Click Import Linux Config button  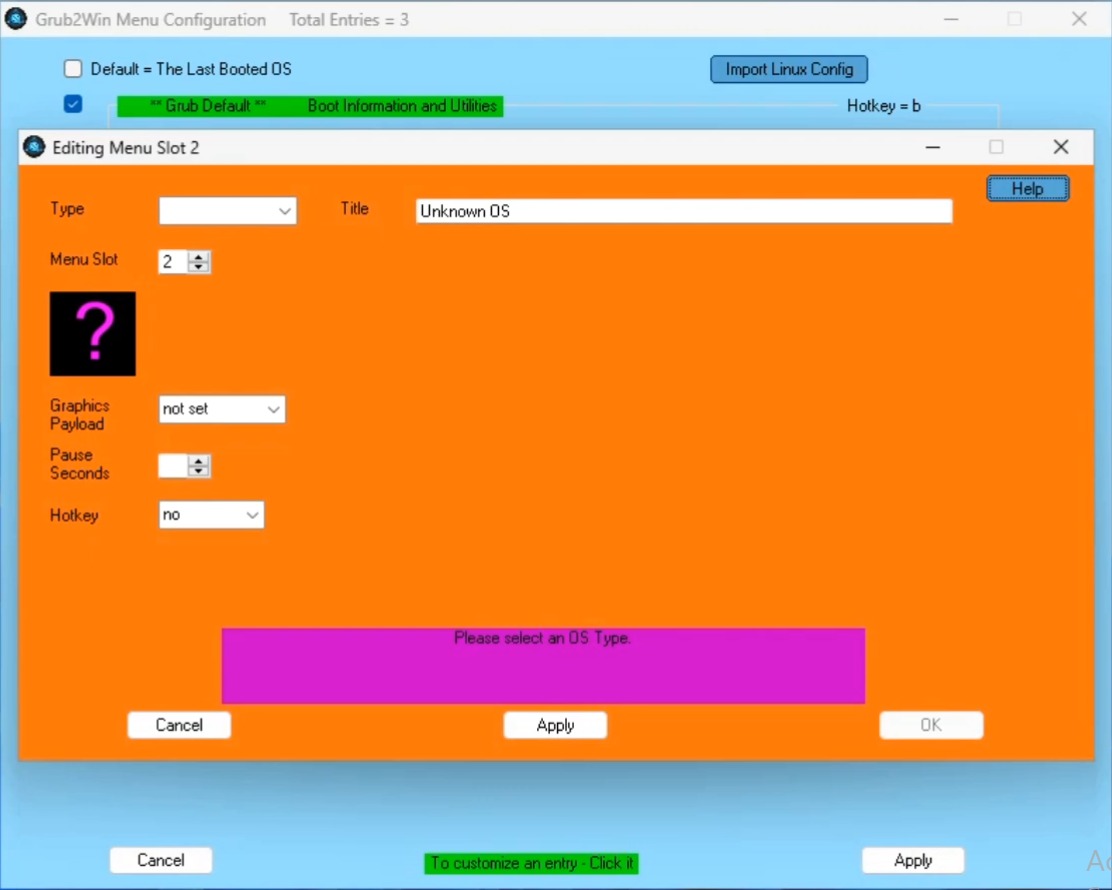(789, 69)
